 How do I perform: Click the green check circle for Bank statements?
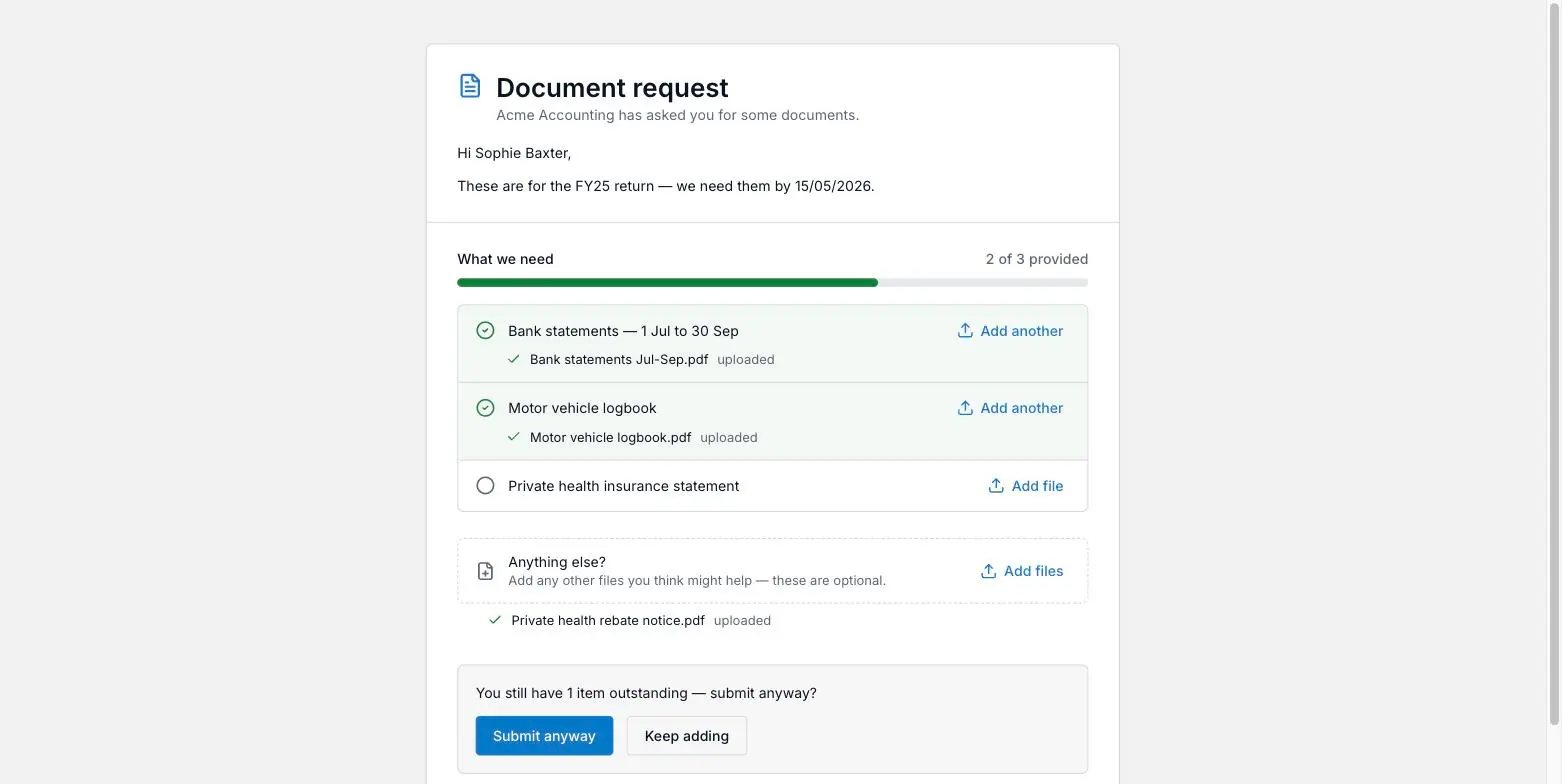485,330
